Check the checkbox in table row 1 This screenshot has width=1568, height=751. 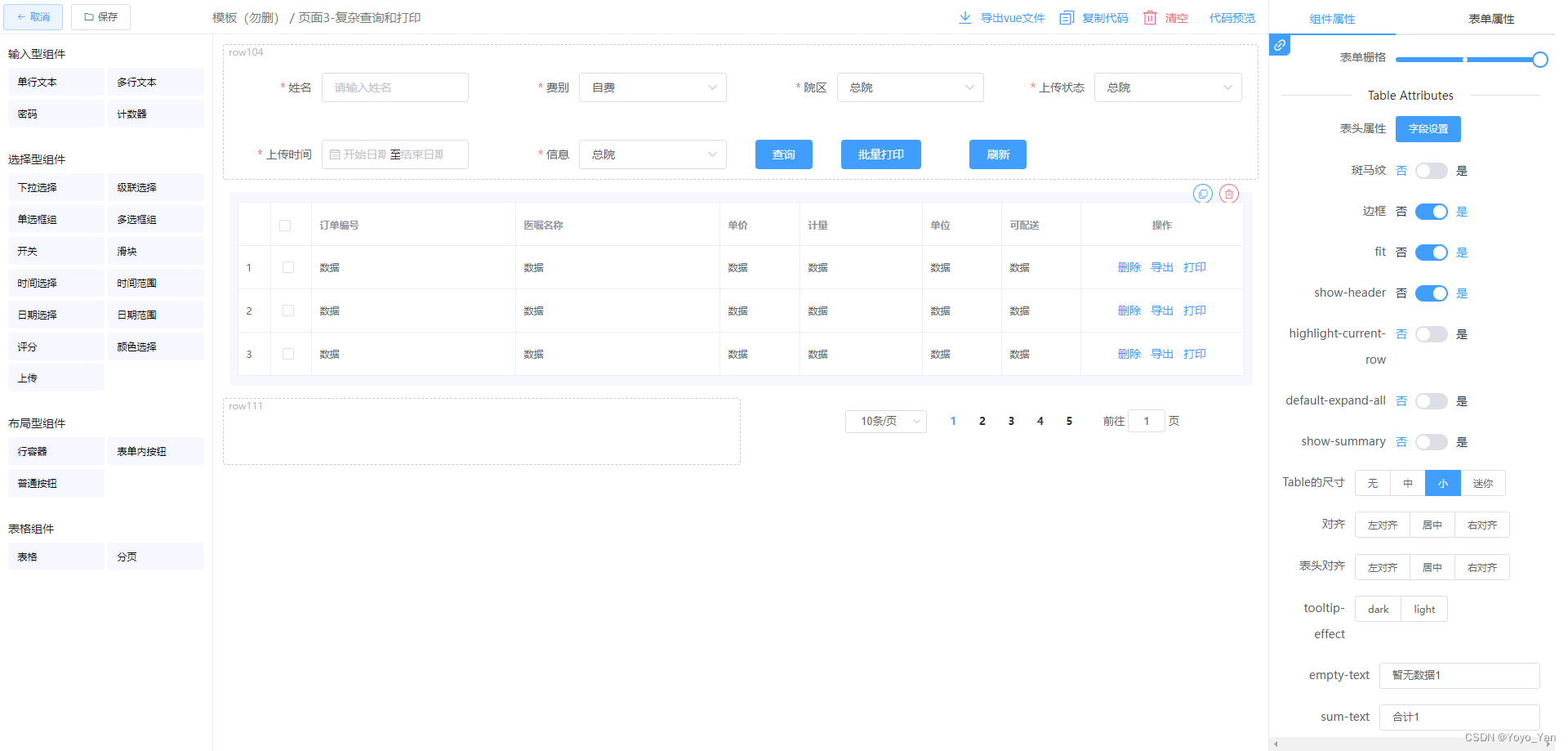(288, 267)
